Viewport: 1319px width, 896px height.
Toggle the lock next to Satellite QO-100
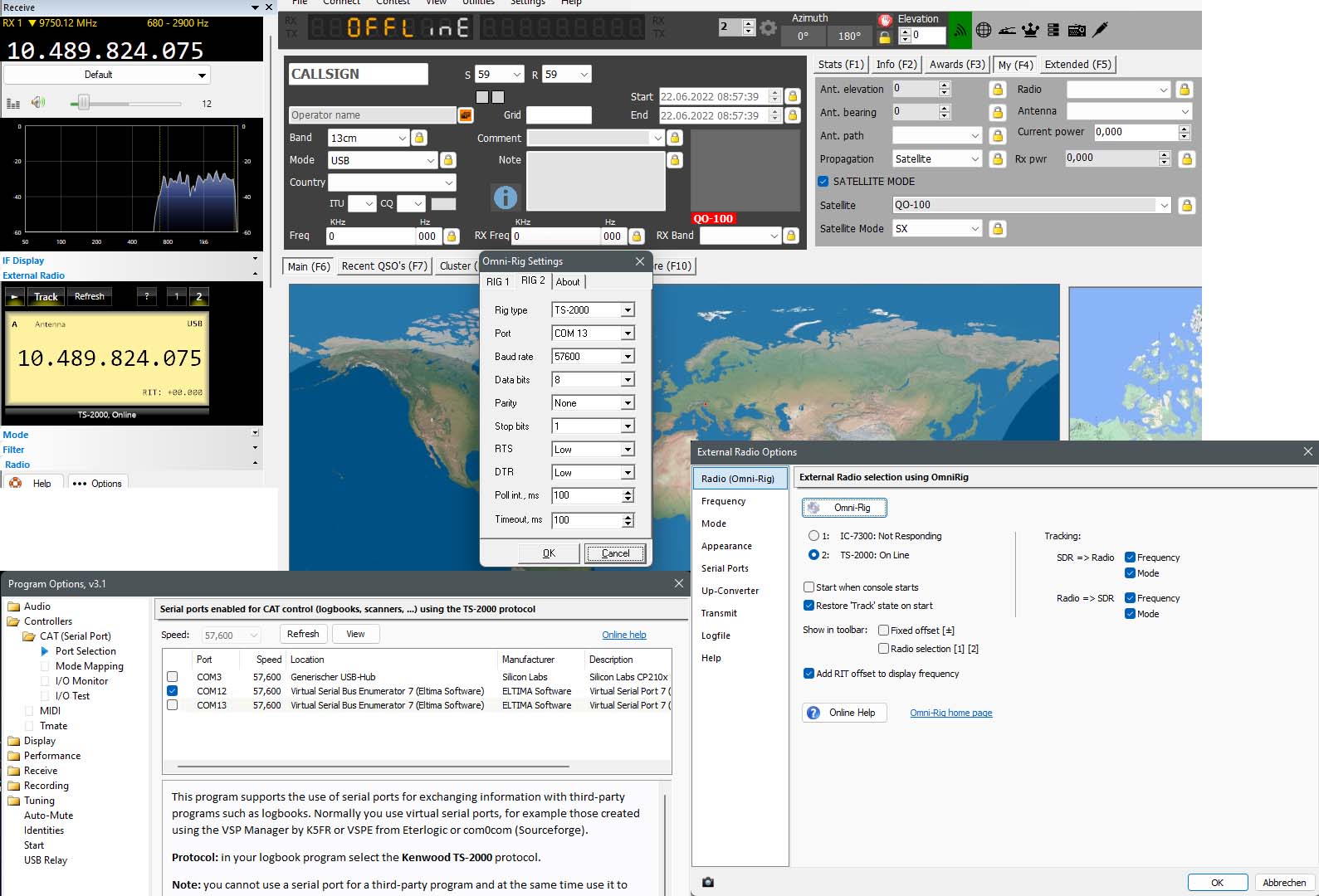click(1187, 205)
